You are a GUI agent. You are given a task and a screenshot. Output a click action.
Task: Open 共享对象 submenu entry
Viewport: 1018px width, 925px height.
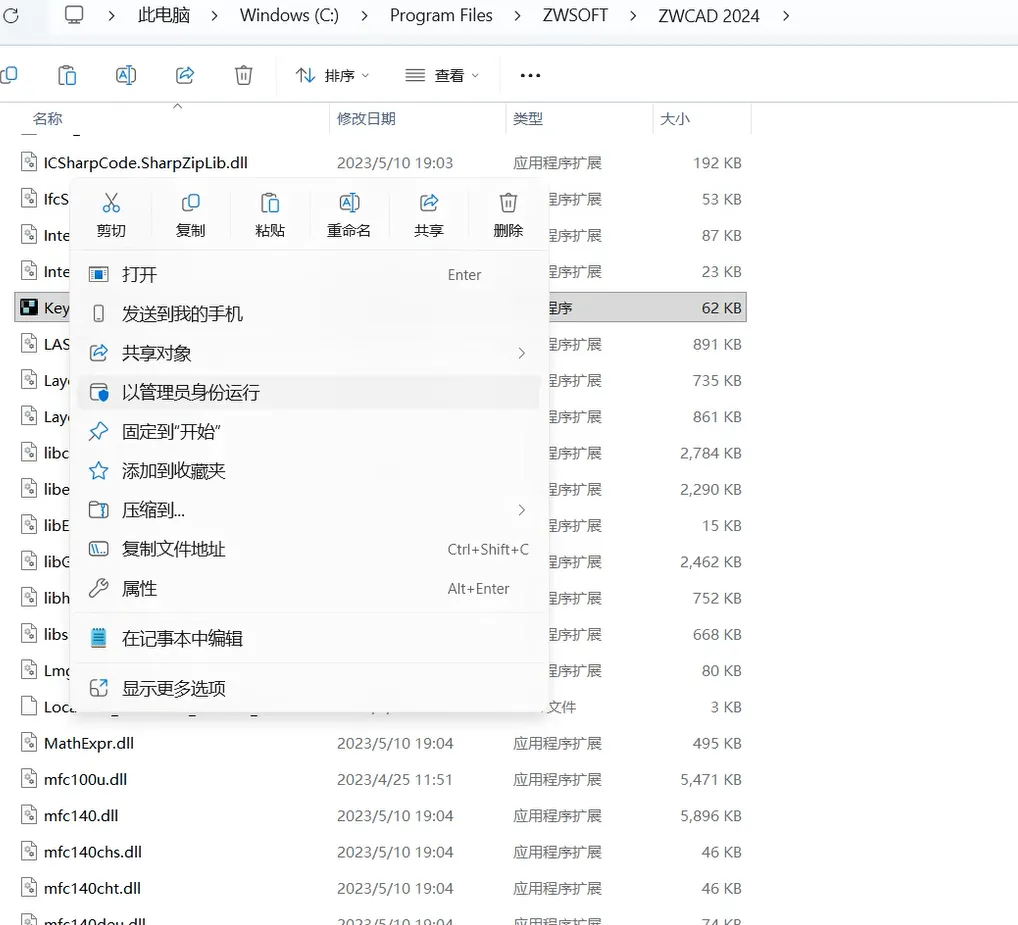tap(308, 353)
